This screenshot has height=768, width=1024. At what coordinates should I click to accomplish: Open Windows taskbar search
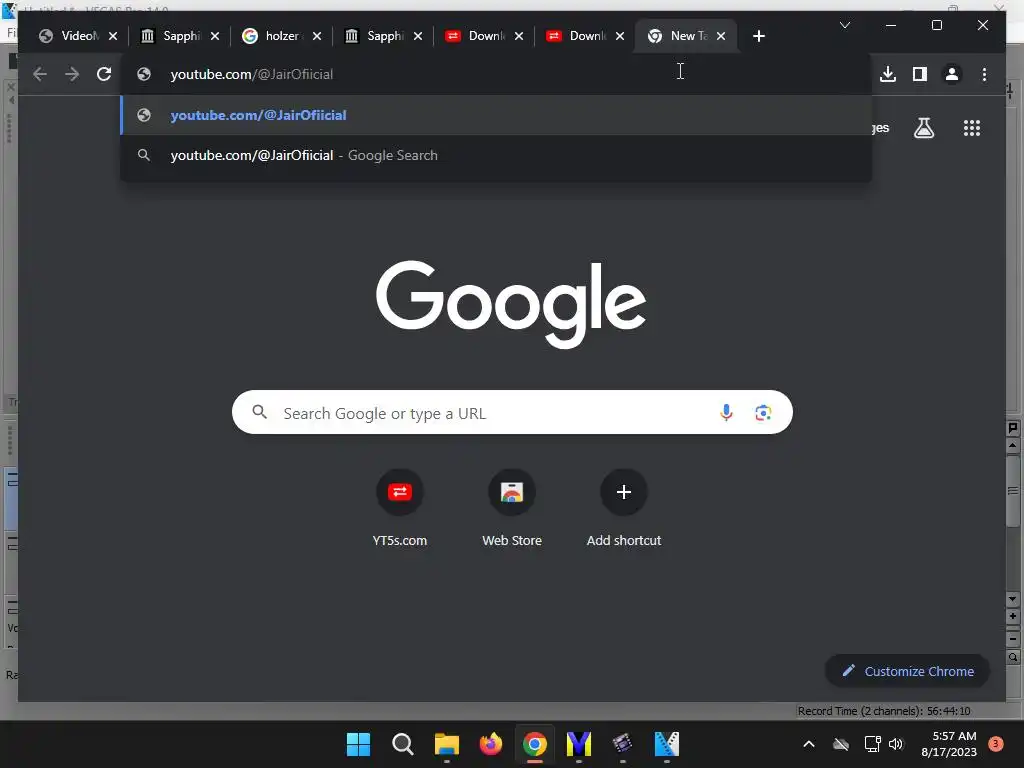click(x=403, y=744)
